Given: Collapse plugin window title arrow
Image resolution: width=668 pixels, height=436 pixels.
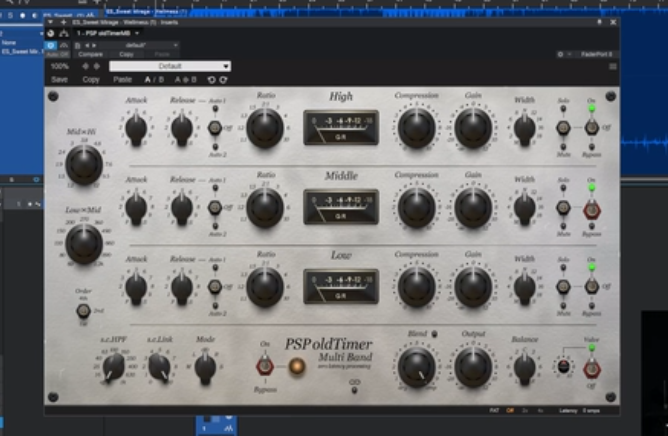Looking at the screenshot, I should [x=50, y=22].
